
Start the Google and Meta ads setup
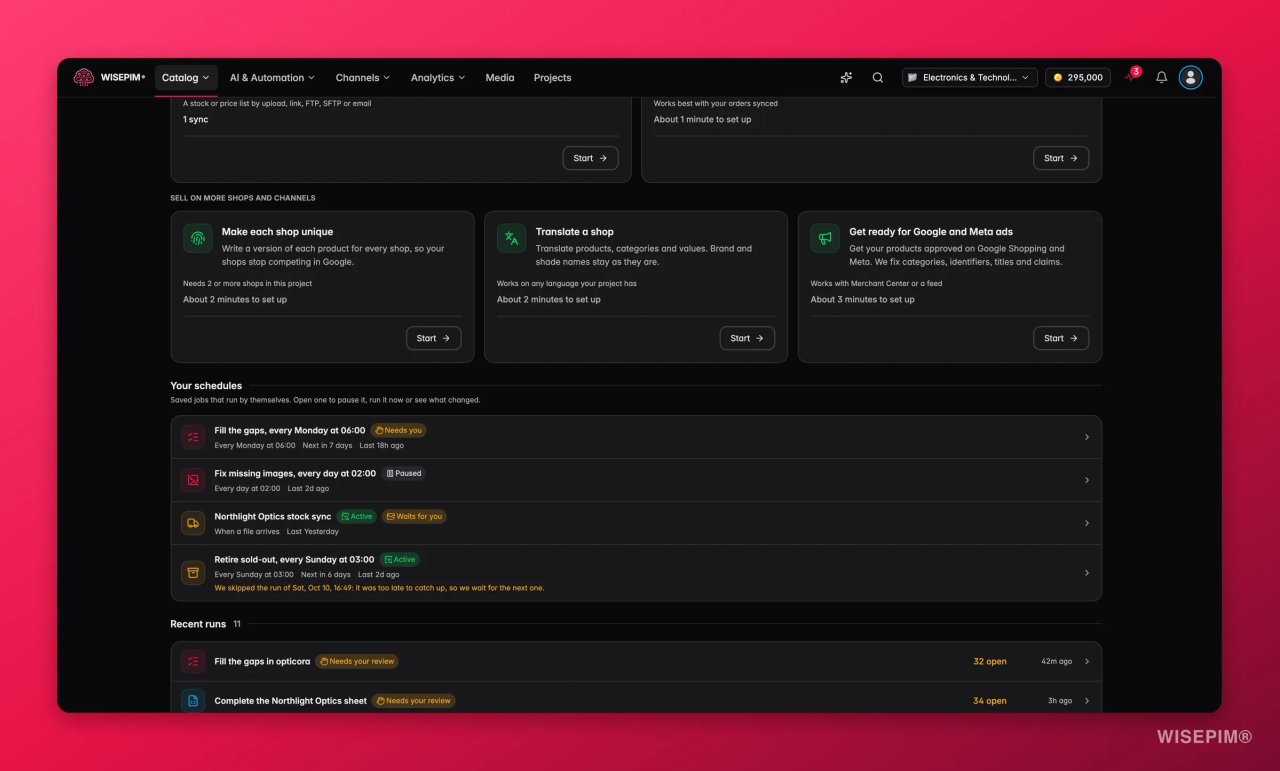pyautogui.click(x=1061, y=338)
